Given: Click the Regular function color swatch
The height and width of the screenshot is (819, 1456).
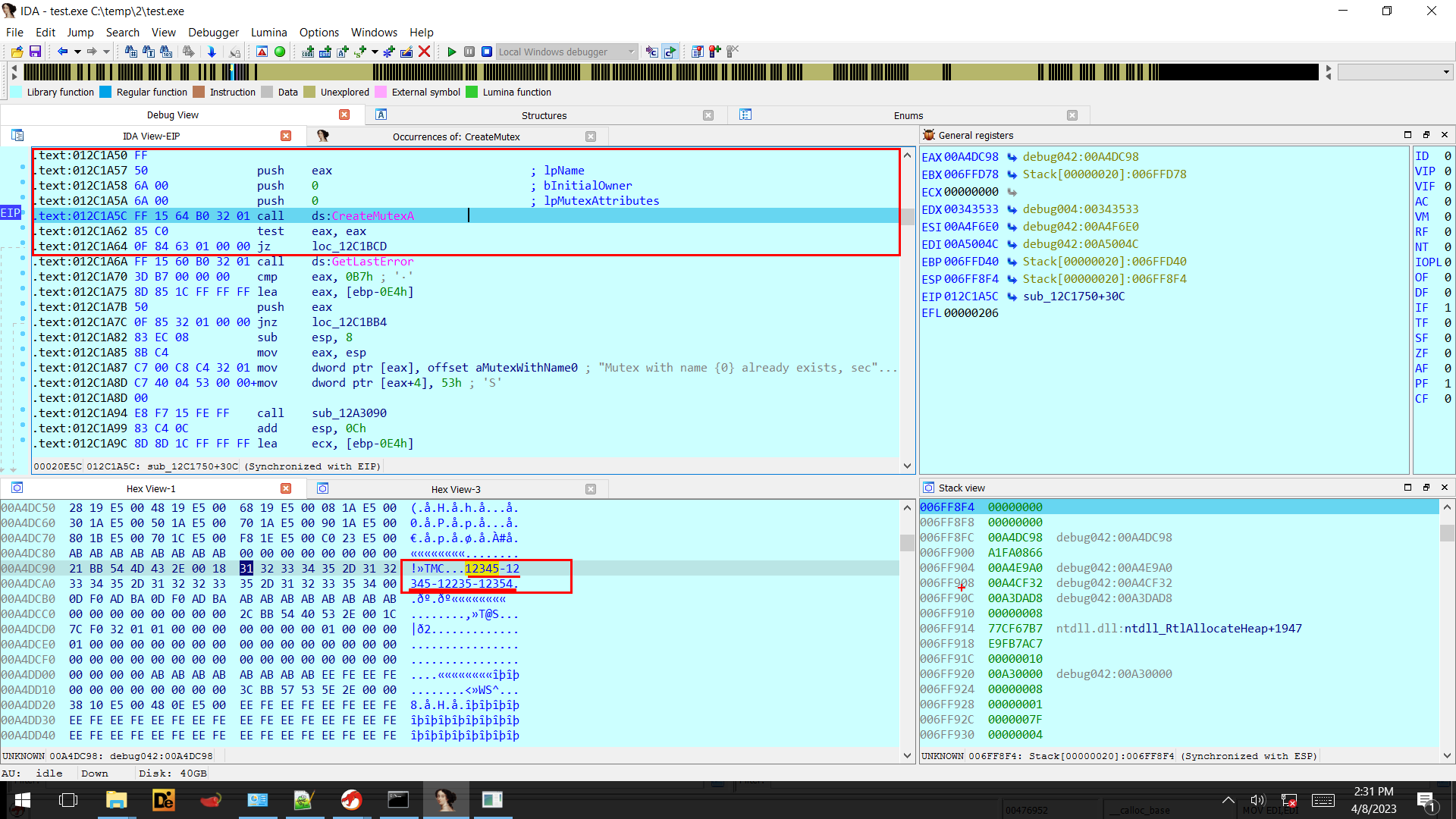Looking at the screenshot, I should (x=105, y=92).
